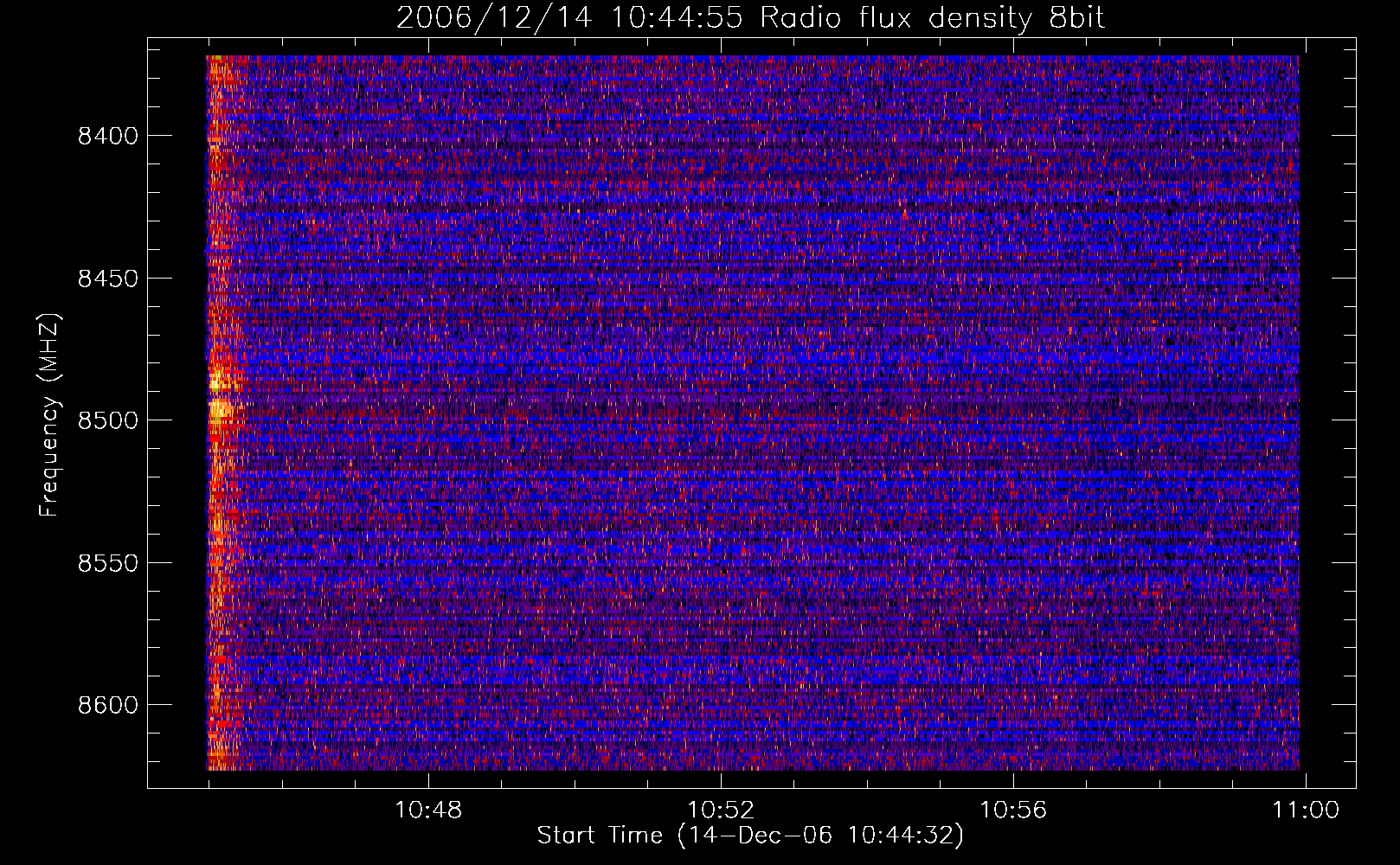
Task: Click the 10:56 time axis label
Action: point(1013,811)
